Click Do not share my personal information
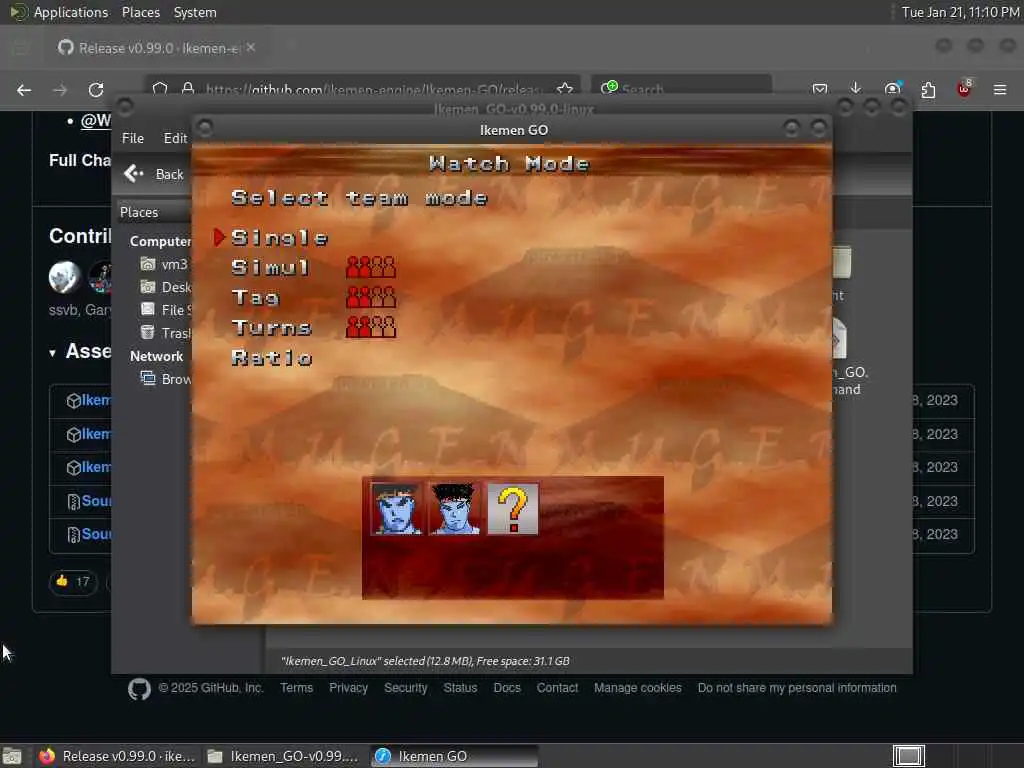The width and height of the screenshot is (1024, 768). click(x=797, y=688)
